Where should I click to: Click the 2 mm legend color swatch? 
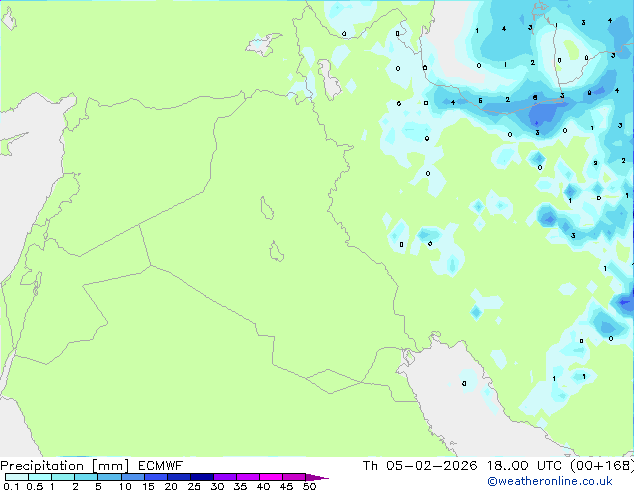click(x=86, y=477)
